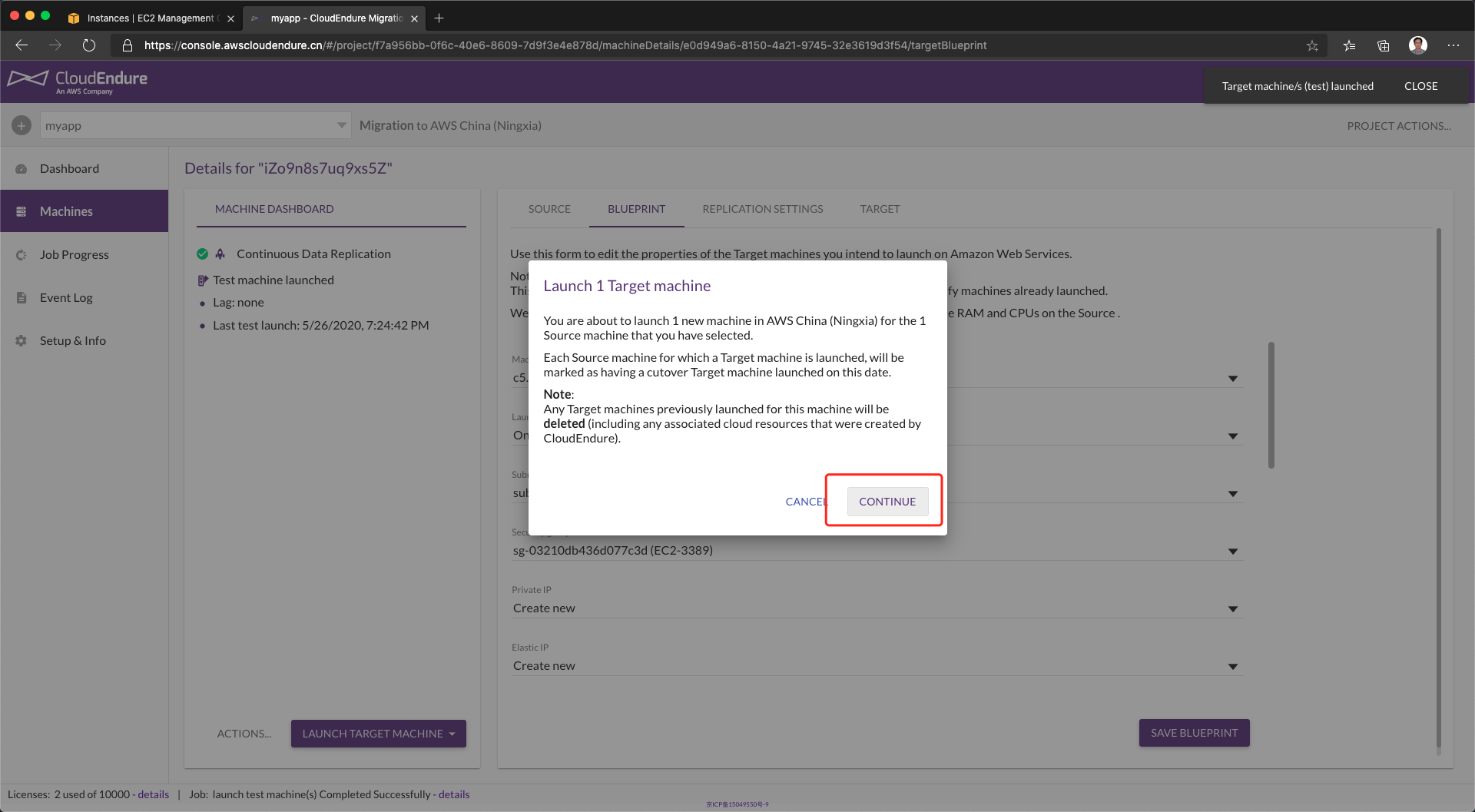Click the Job Progress sidebar icon

[x=22, y=255]
